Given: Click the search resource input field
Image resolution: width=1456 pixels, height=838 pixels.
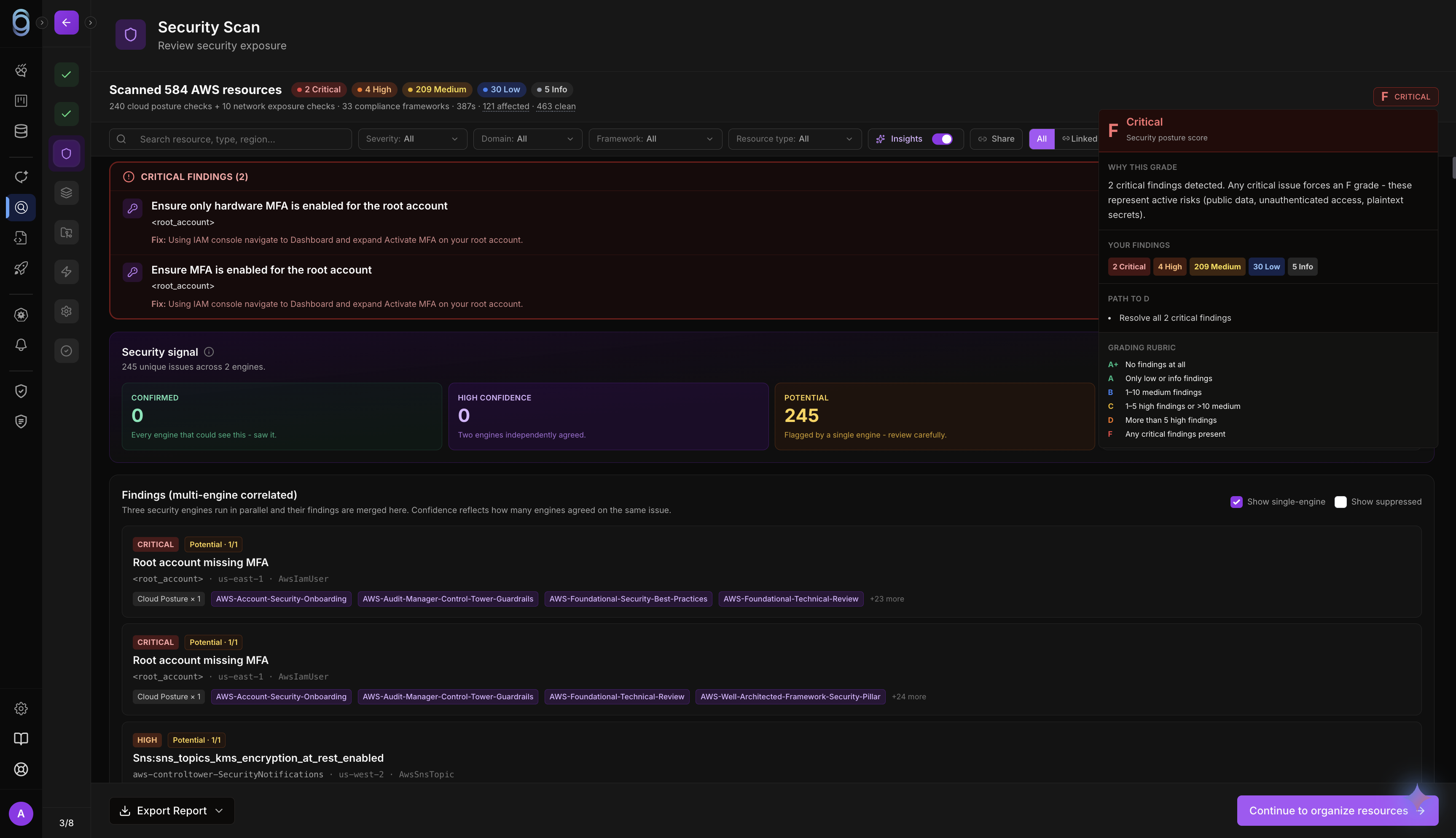Looking at the screenshot, I should (x=230, y=139).
